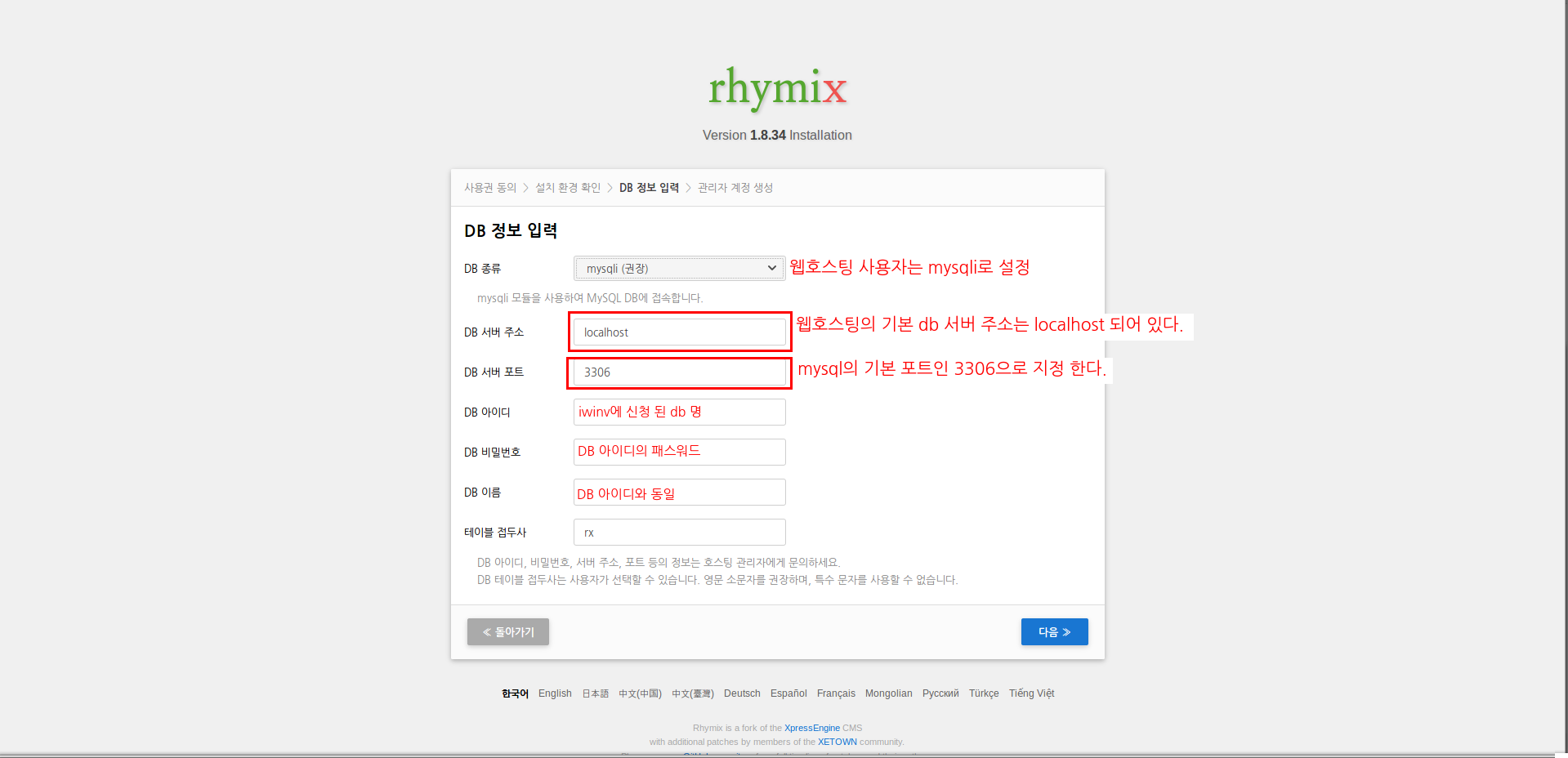Proceed with the 다음 button
The image size is (1568, 758).
point(1054,631)
